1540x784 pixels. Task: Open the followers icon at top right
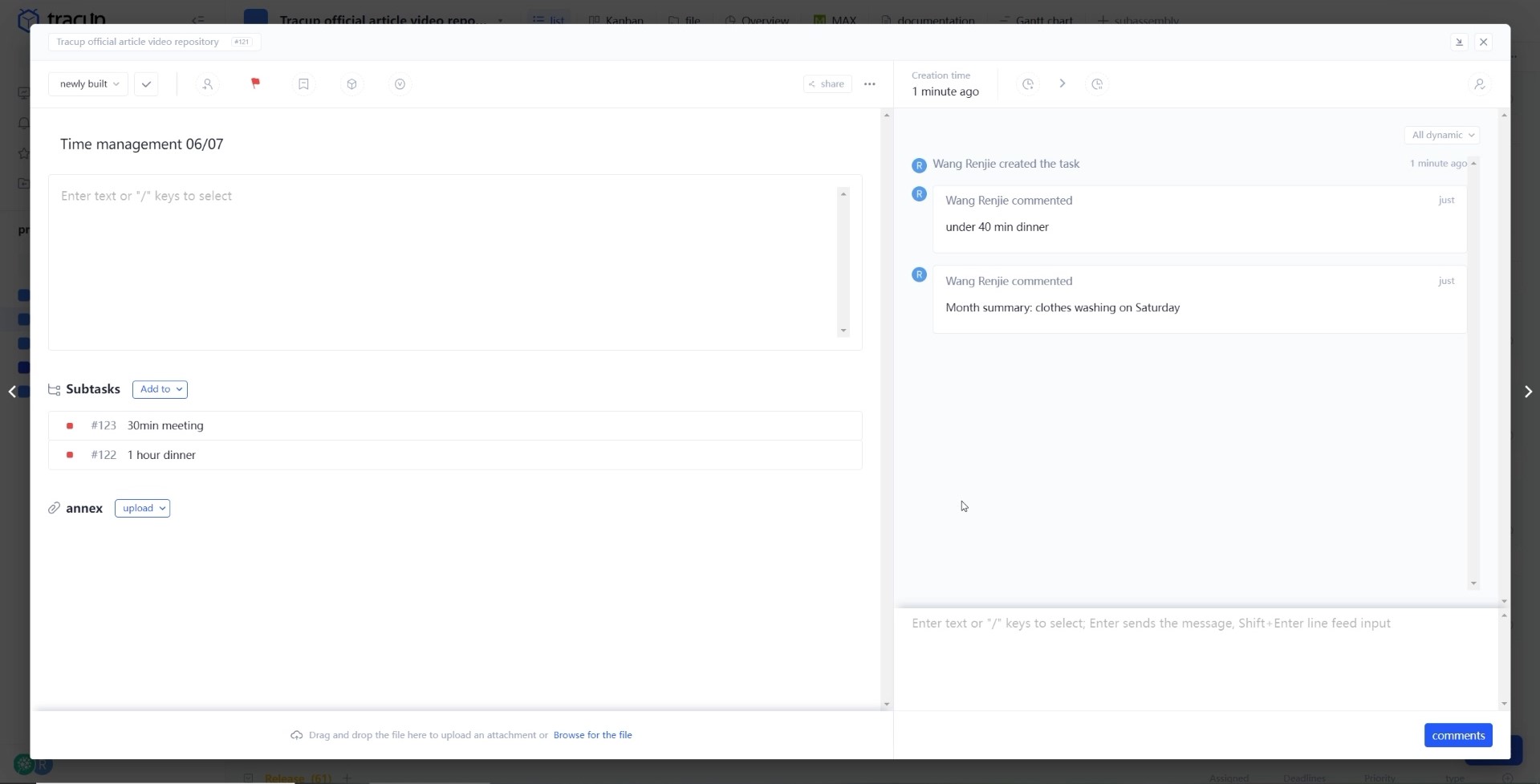coord(1479,84)
